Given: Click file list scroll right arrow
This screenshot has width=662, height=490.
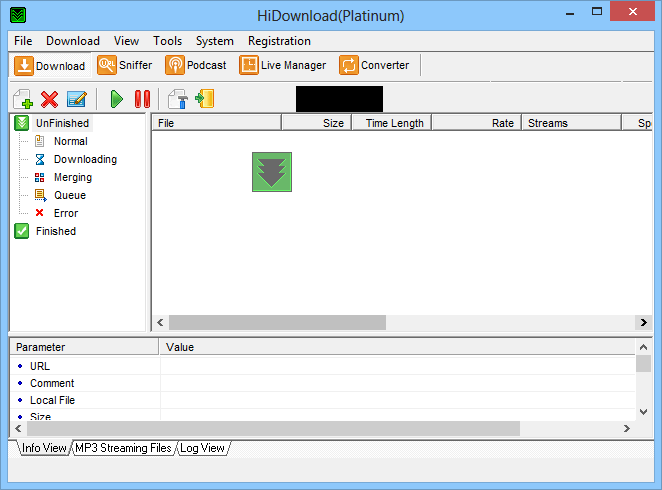Looking at the screenshot, I should [643, 322].
